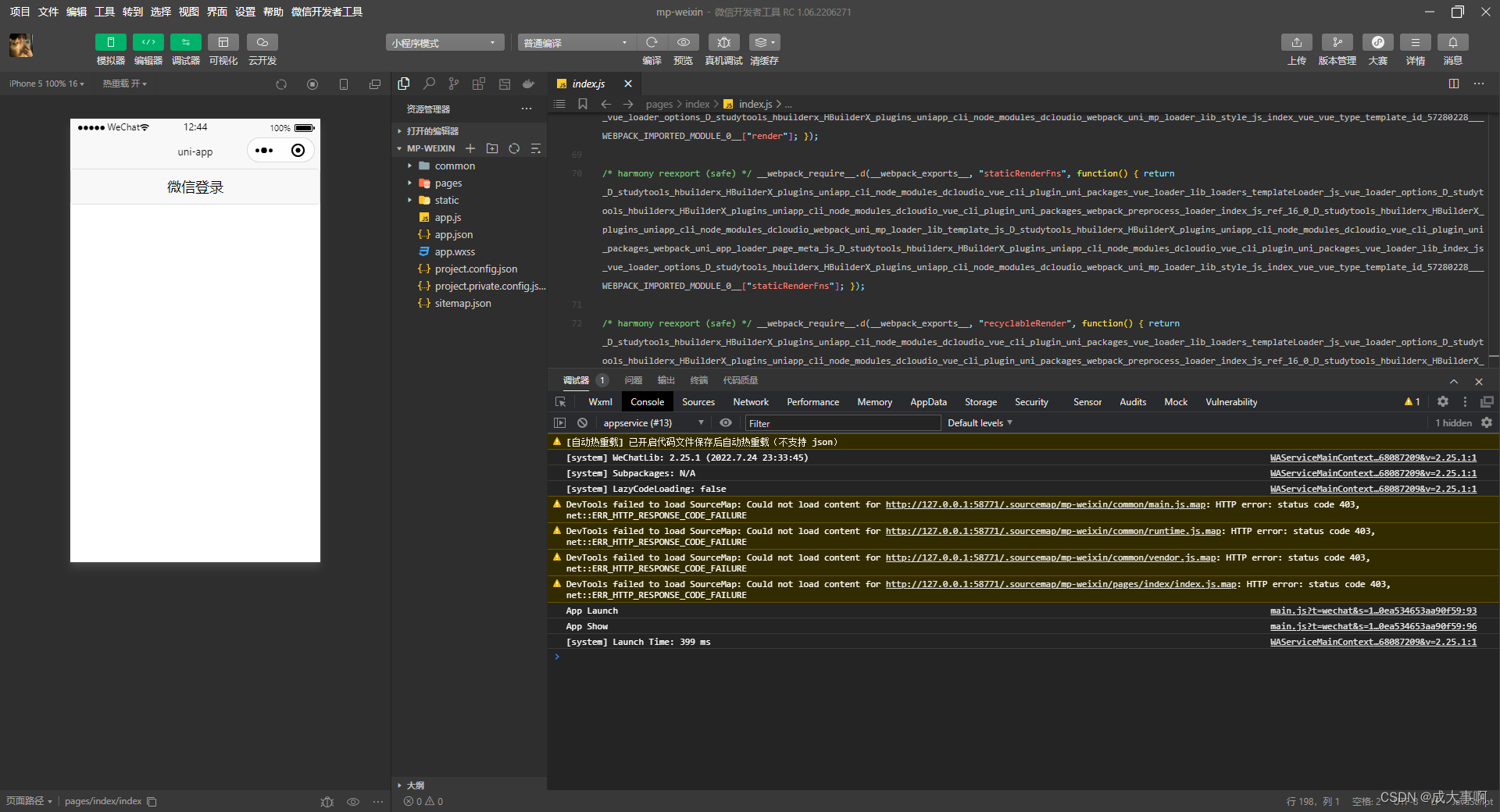This screenshot has width=1500, height=812.
Task: Open the source control branch icon in sidebar
Action: point(454,84)
